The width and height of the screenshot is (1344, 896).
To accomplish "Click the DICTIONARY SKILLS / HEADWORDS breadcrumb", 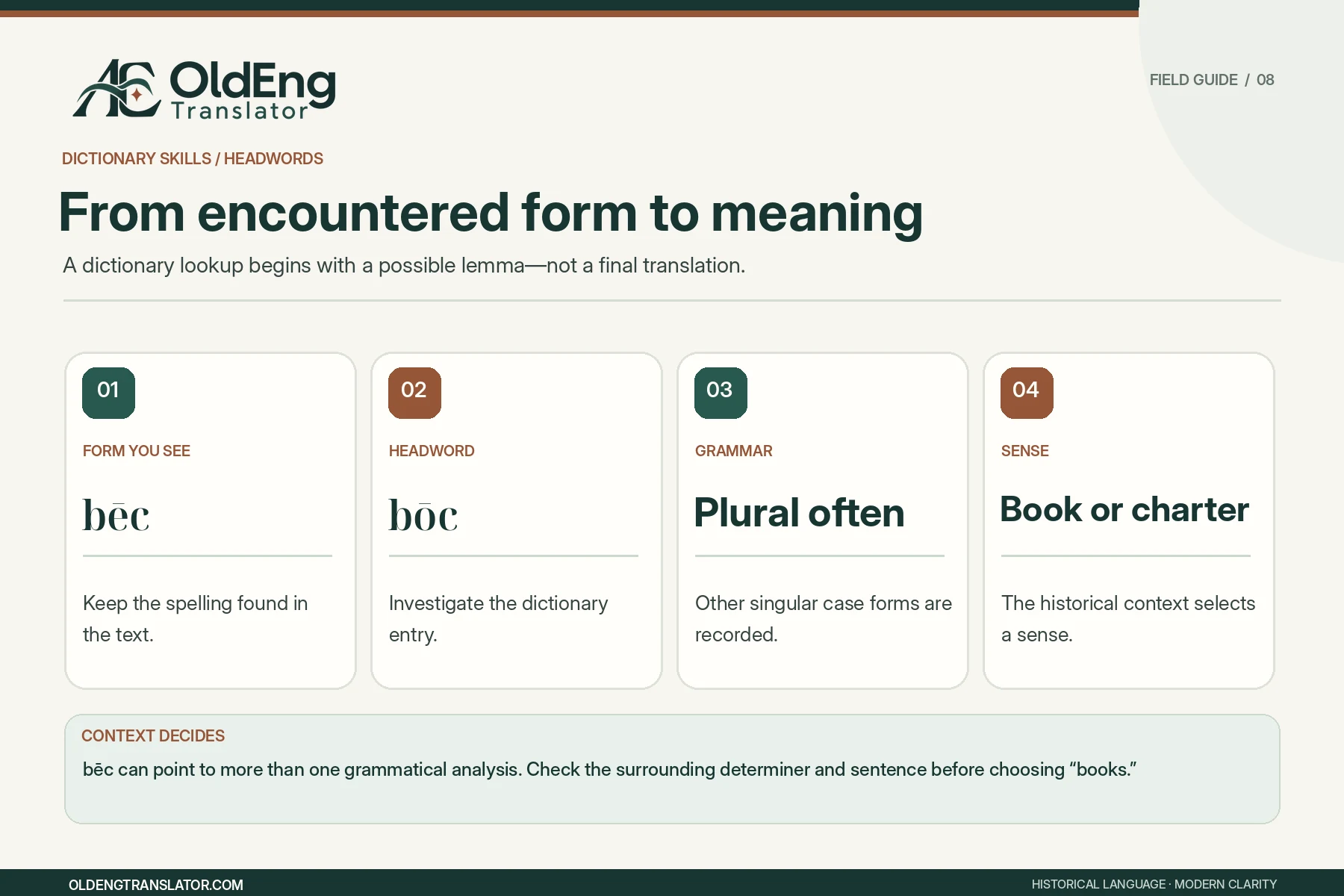I will click(193, 159).
